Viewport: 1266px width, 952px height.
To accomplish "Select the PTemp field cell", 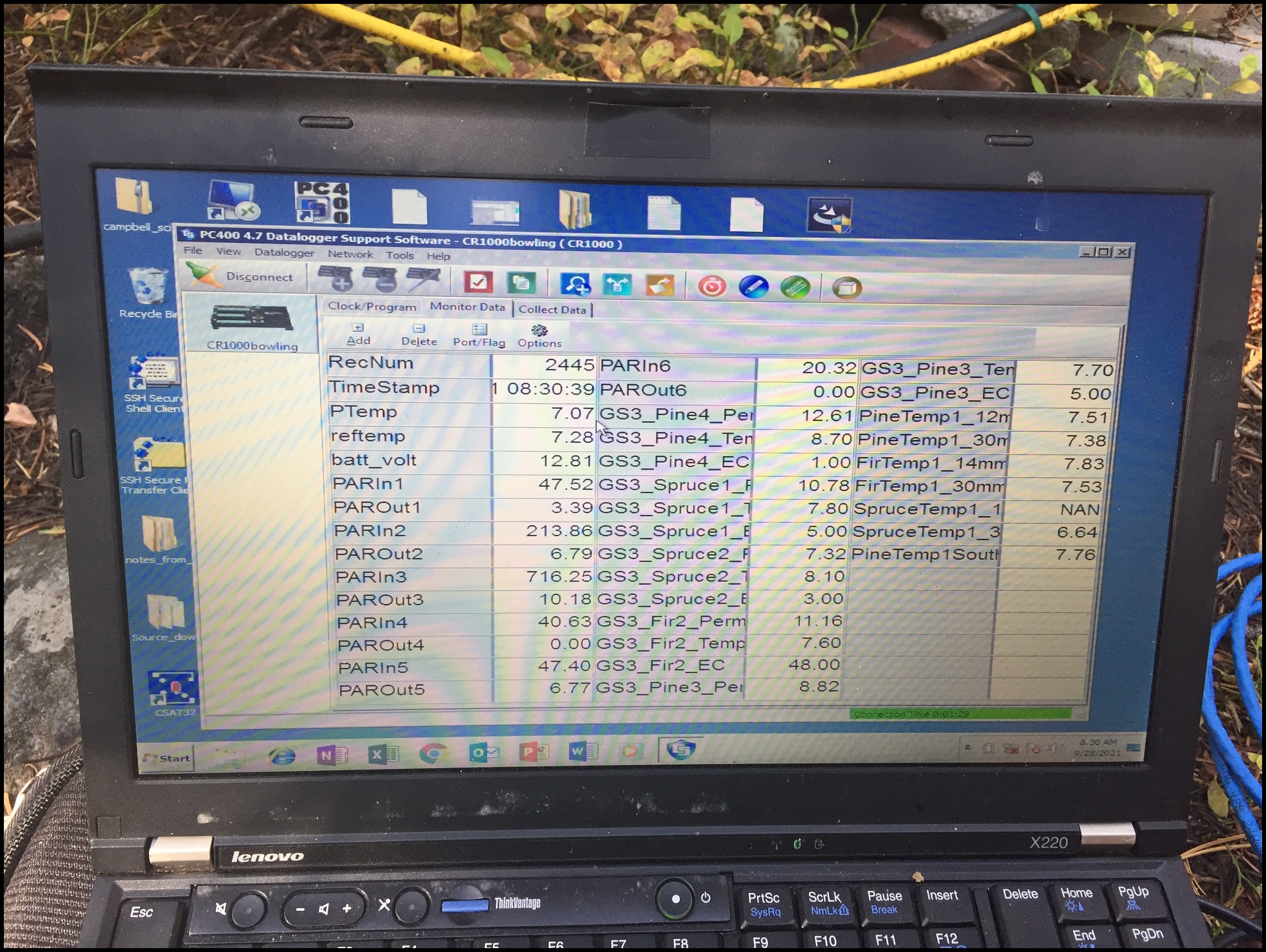I will (x=410, y=411).
